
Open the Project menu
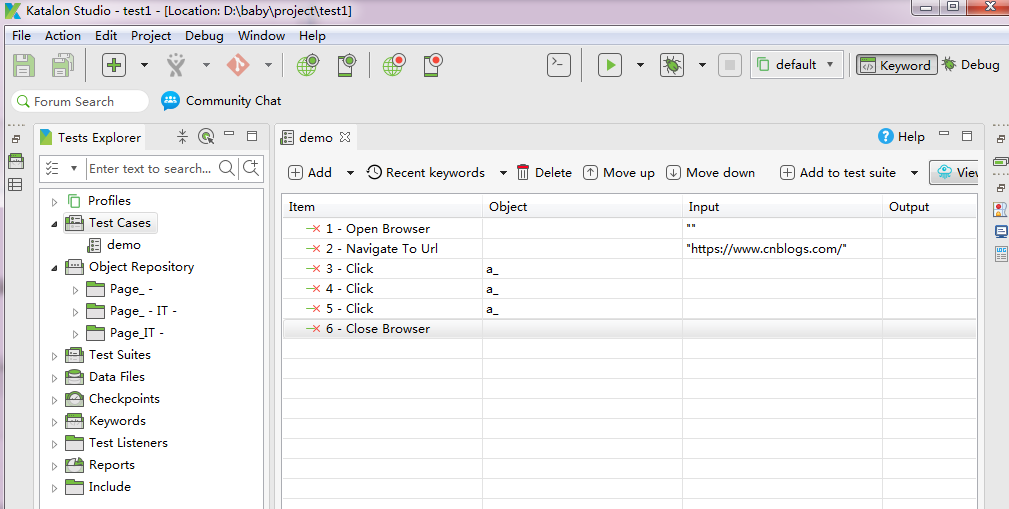pyautogui.click(x=151, y=36)
